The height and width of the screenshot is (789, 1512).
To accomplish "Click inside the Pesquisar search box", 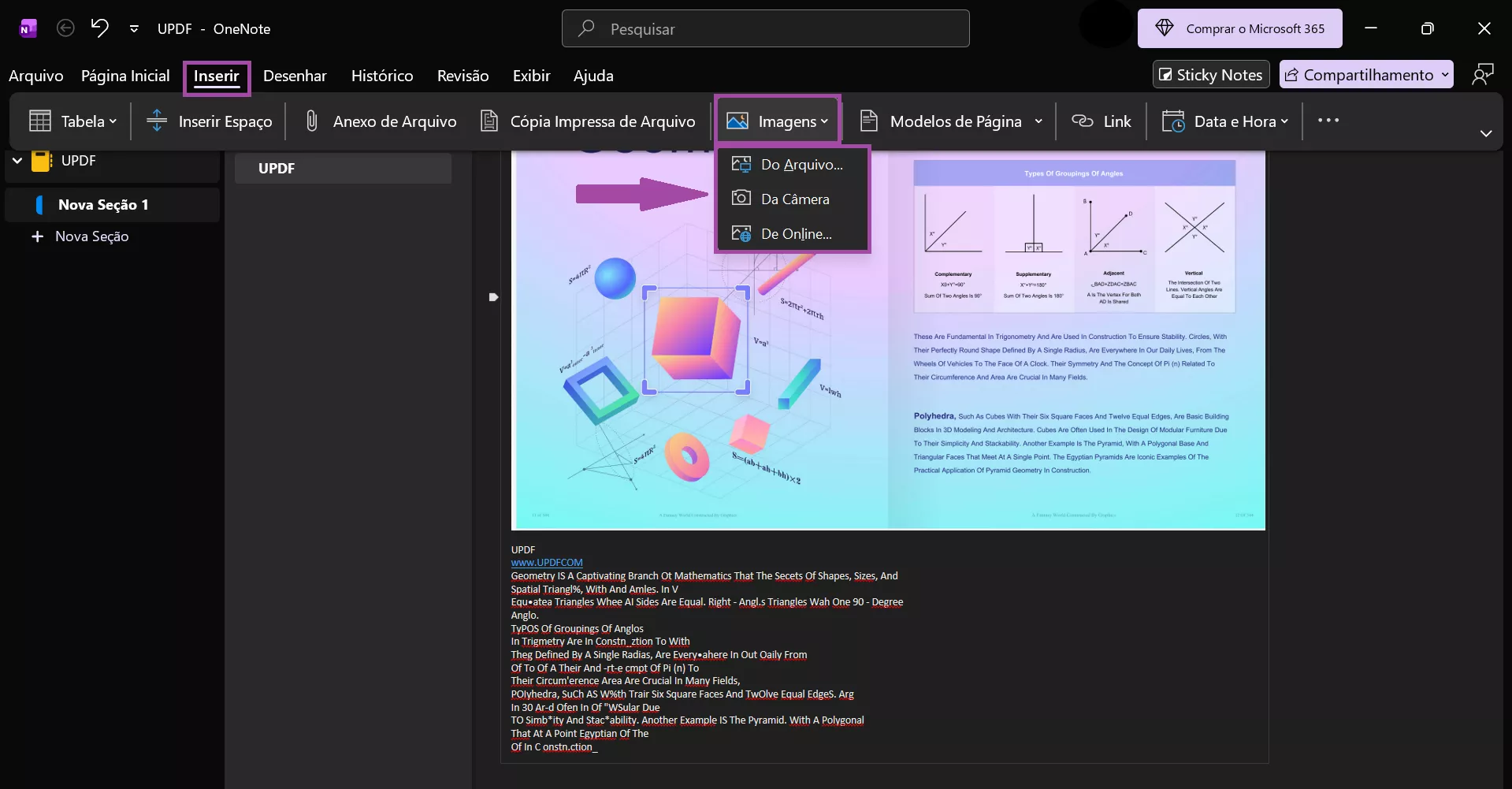I will (x=764, y=28).
